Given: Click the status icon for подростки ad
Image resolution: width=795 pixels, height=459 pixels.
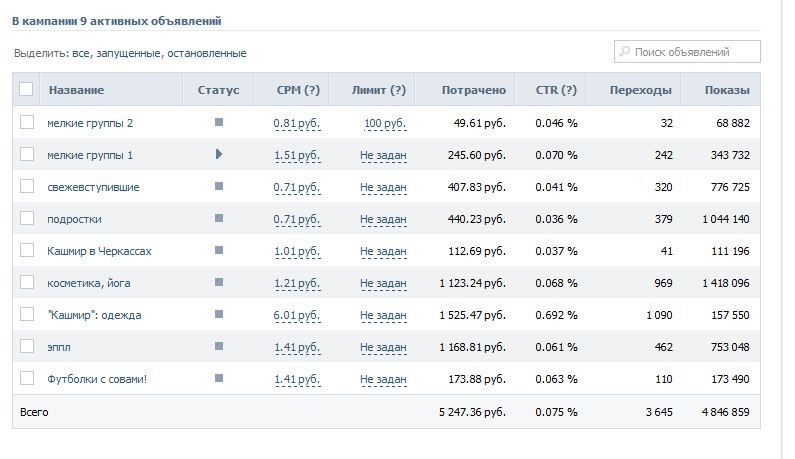Looking at the screenshot, I should point(219,218).
